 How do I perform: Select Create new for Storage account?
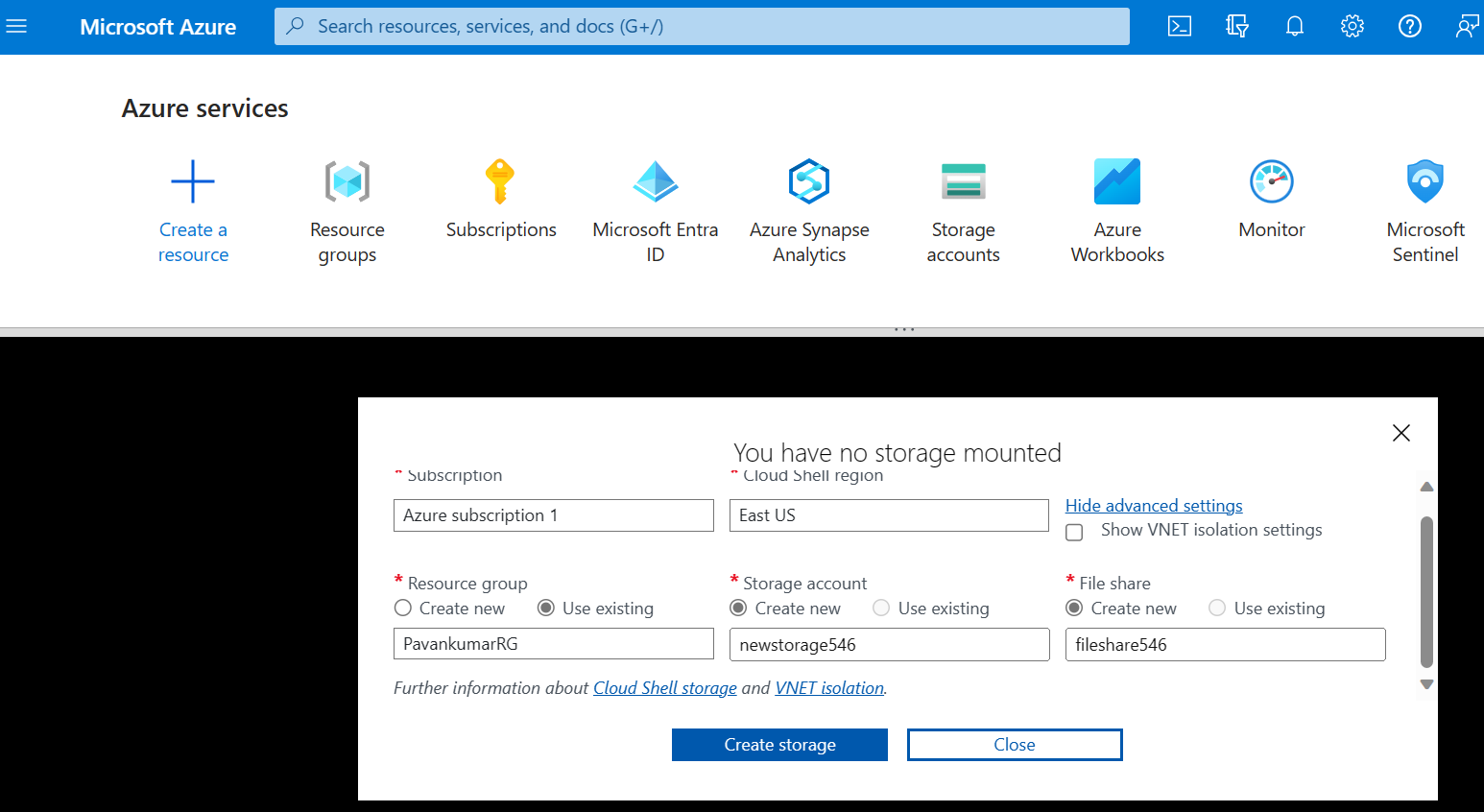[x=738, y=609]
